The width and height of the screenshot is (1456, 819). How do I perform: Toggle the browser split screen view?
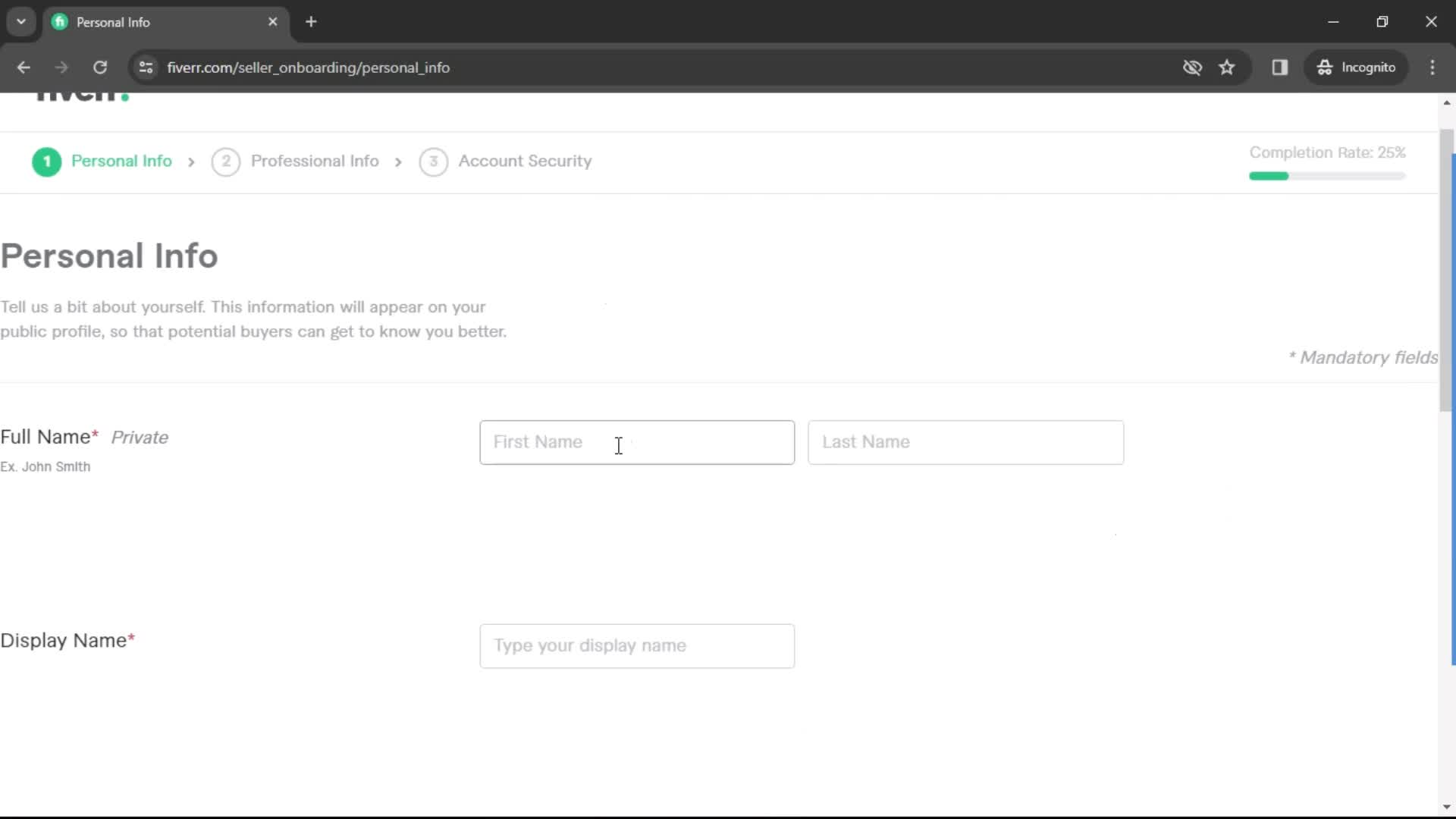1280,67
